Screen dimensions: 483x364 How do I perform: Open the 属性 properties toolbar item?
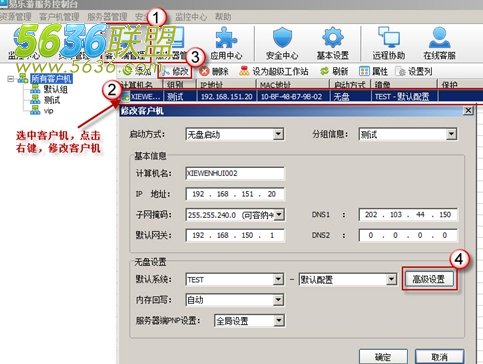[373, 71]
